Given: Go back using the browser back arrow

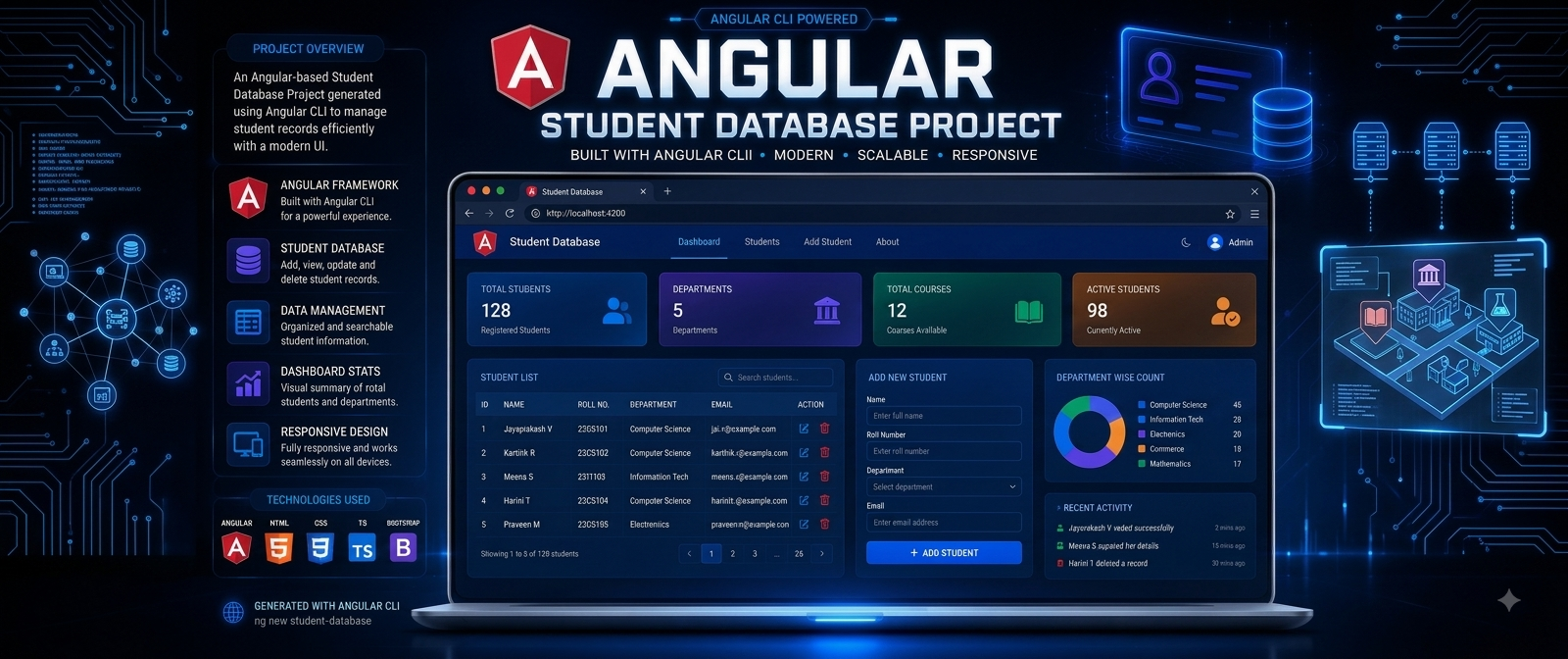Looking at the screenshot, I should [469, 213].
